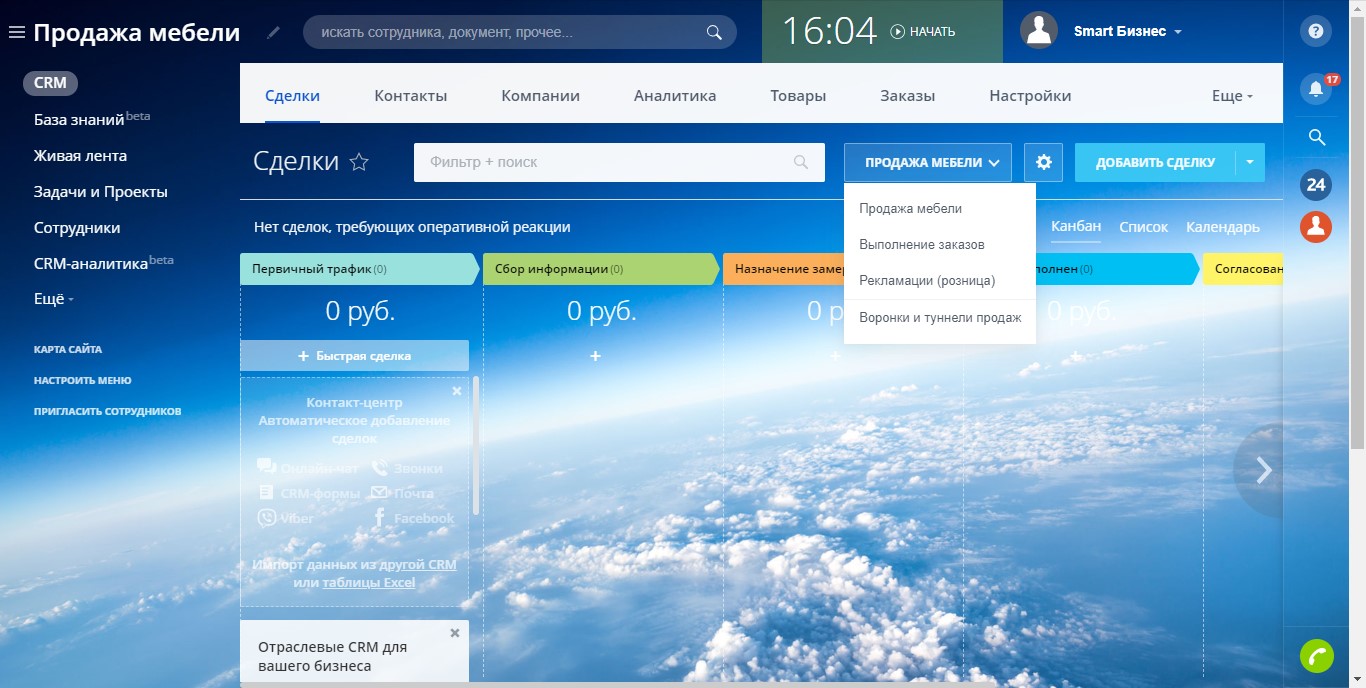Screen dimensions: 1366x688
Task: Add Сделки to favorites via star
Action: (359, 162)
